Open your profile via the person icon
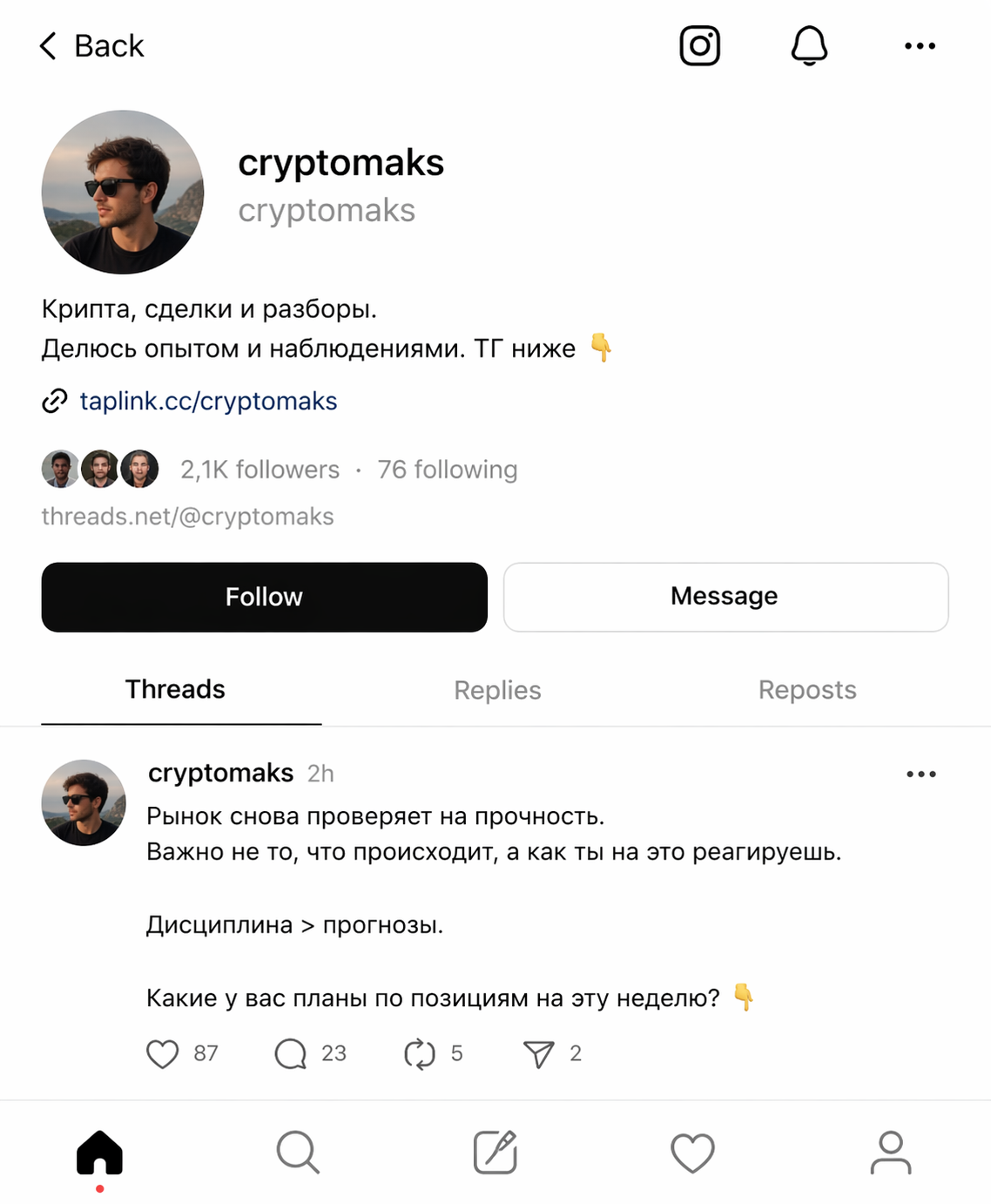The image size is (991, 1204). 890,1152
